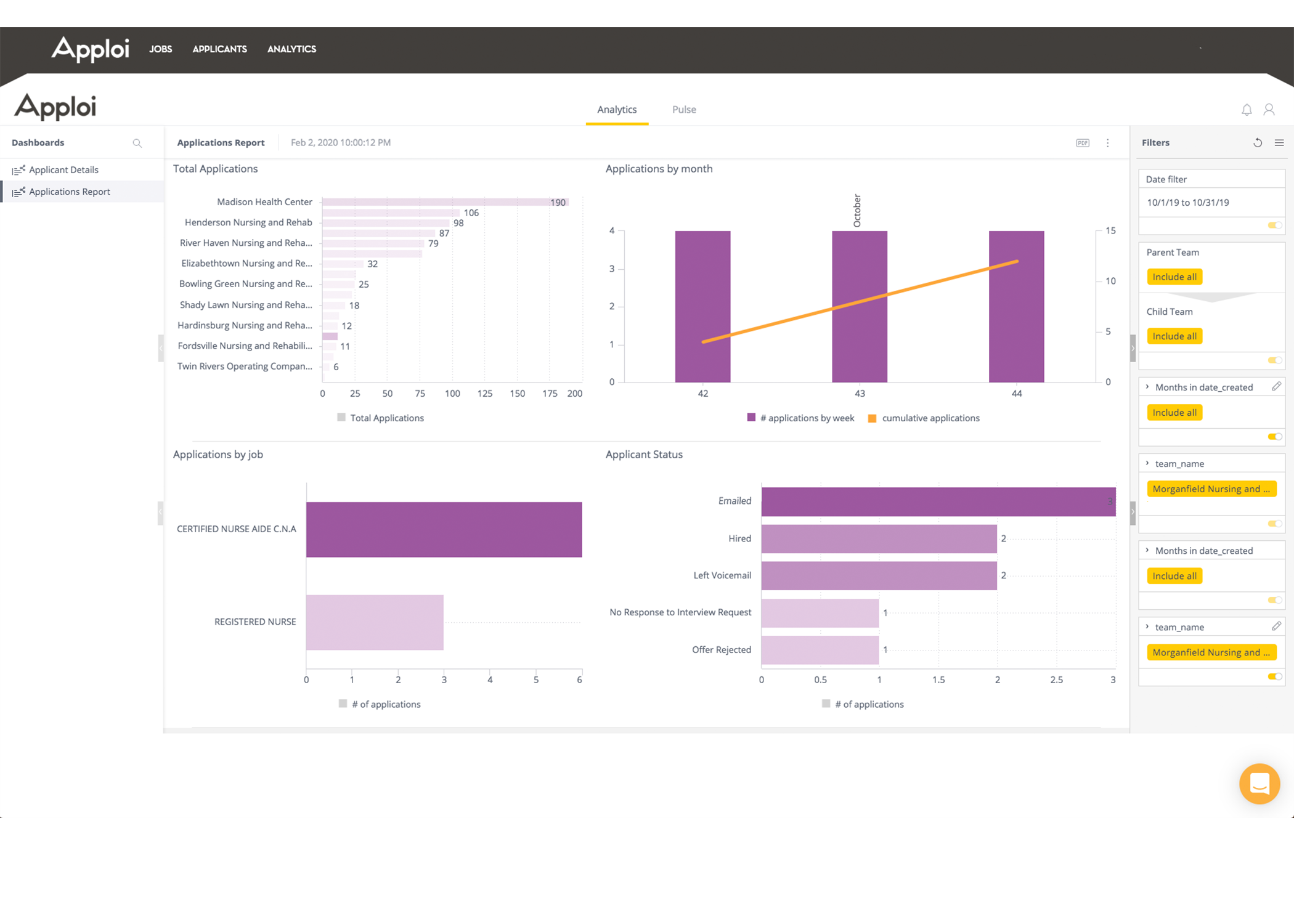The width and height of the screenshot is (1294, 924).
Task: Edit first Months in date_created filter
Action: (1276, 386)
